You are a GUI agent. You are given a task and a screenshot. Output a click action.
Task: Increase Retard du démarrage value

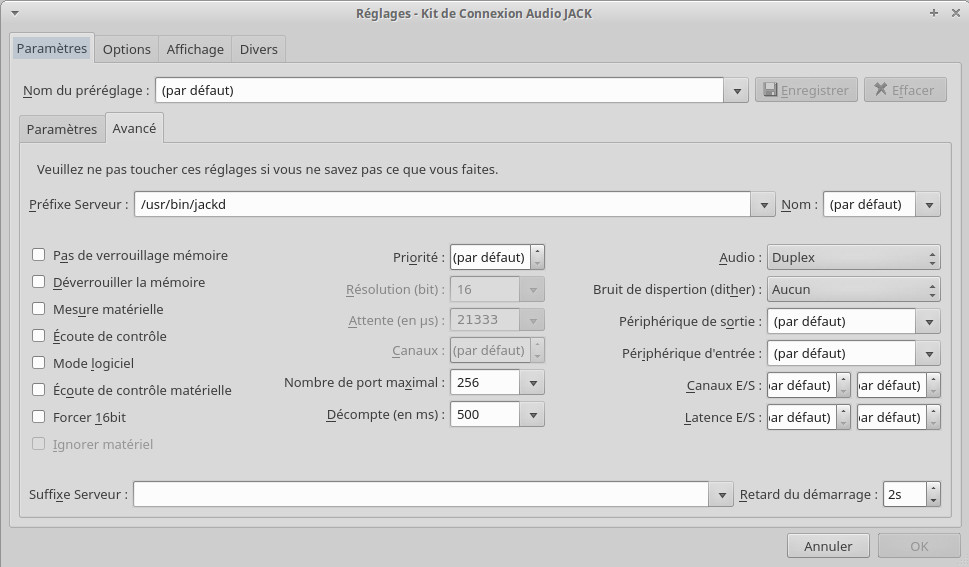pyautogui.click(x=933, y=488)
